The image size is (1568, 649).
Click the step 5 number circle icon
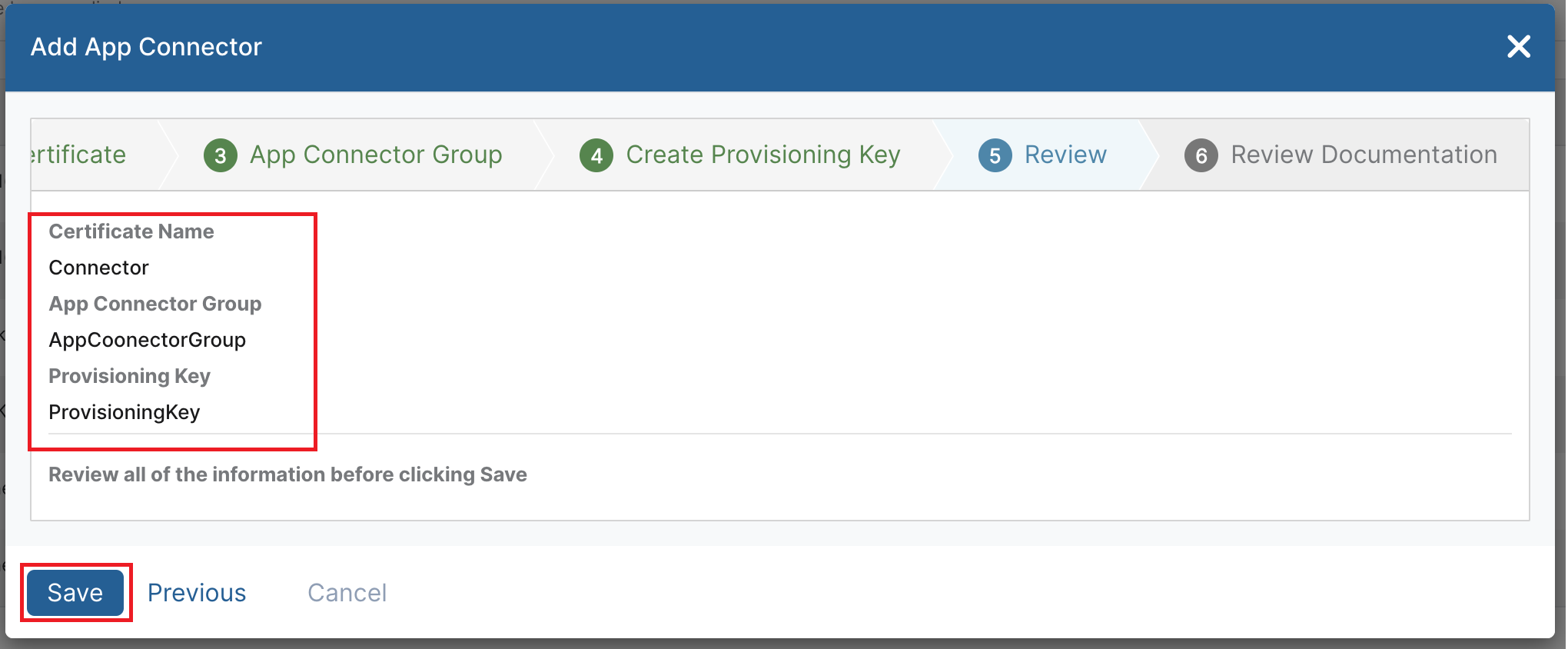coord(995,155)
